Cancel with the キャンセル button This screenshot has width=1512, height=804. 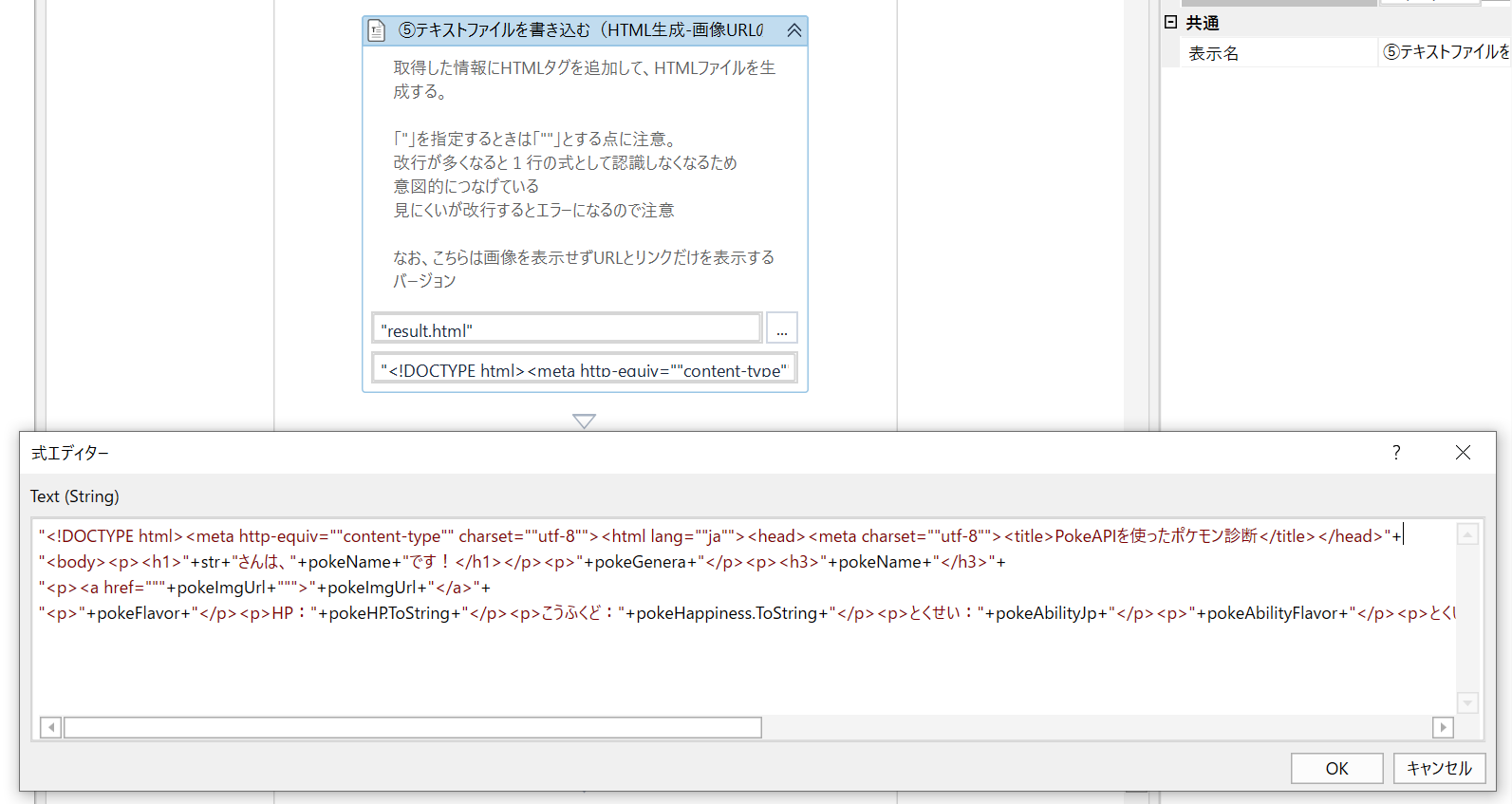1439,768
